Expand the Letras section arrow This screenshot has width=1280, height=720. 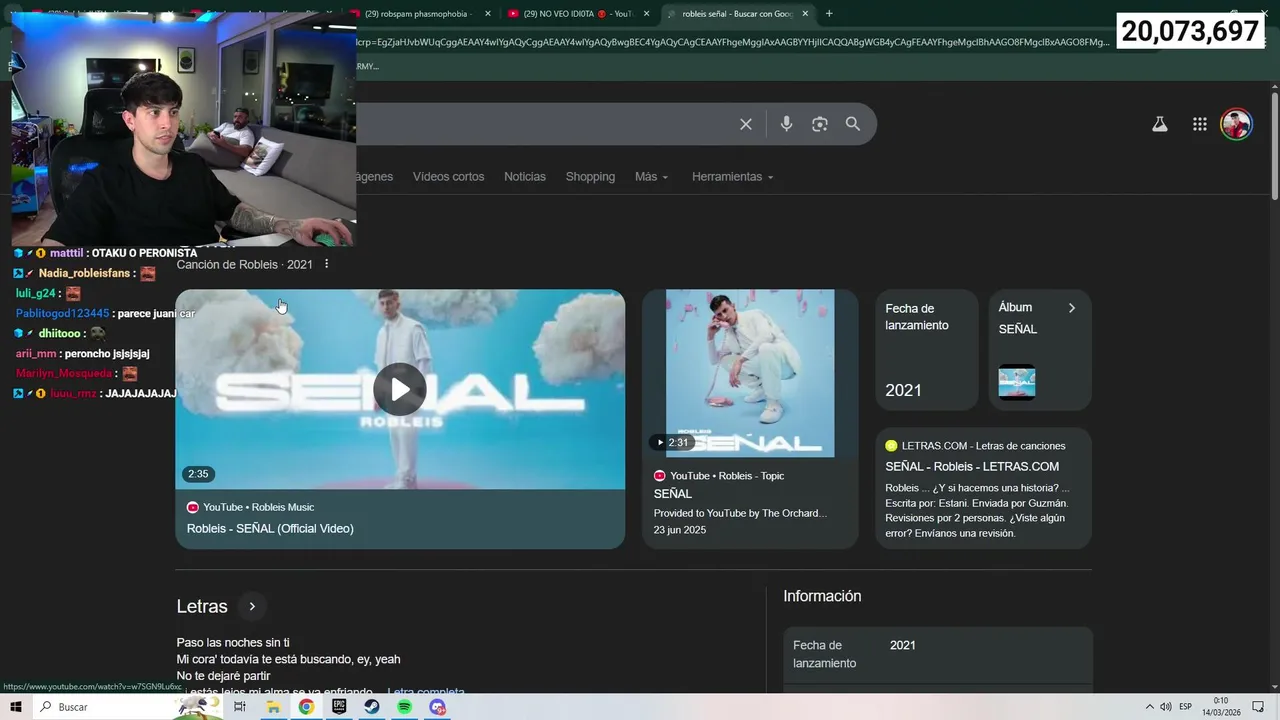pyautogui.click(x=252, y=606)
